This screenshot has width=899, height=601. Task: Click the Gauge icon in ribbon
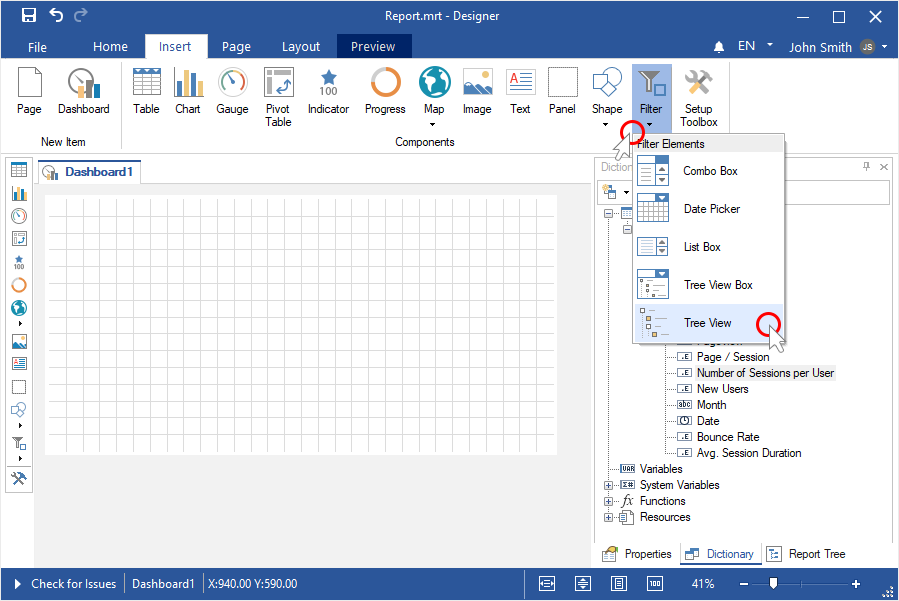[x=232, y=91]
